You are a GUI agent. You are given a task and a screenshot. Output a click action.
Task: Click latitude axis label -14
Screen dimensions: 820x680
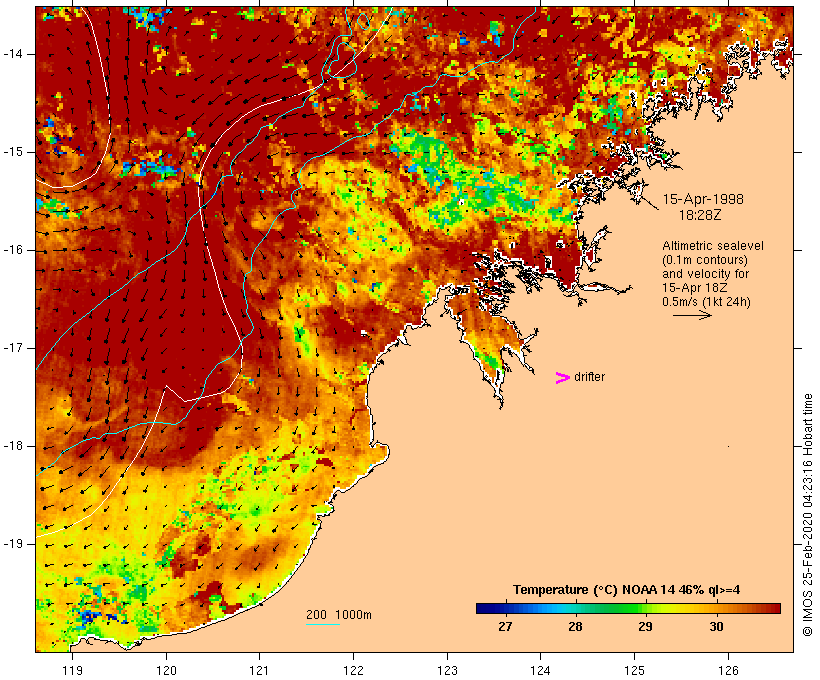[x=13, y=54]
